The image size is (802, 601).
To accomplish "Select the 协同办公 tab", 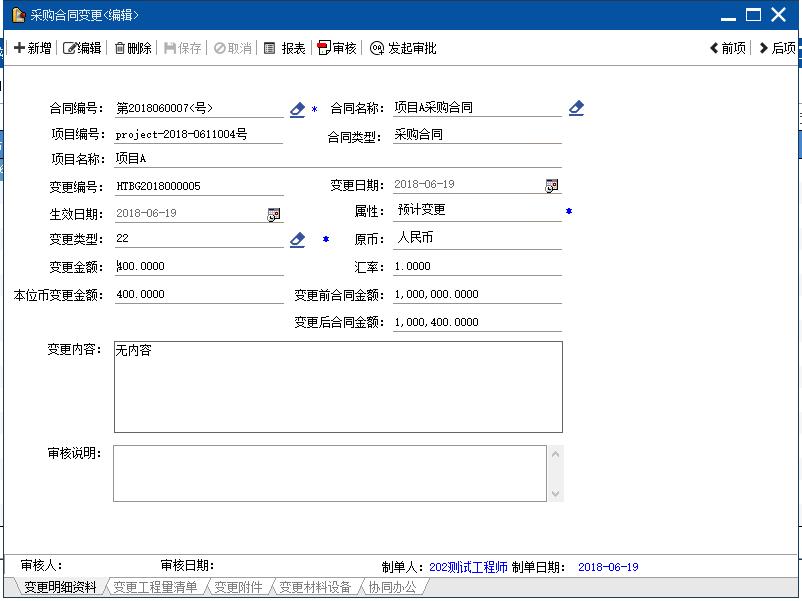I will [392, 588].
